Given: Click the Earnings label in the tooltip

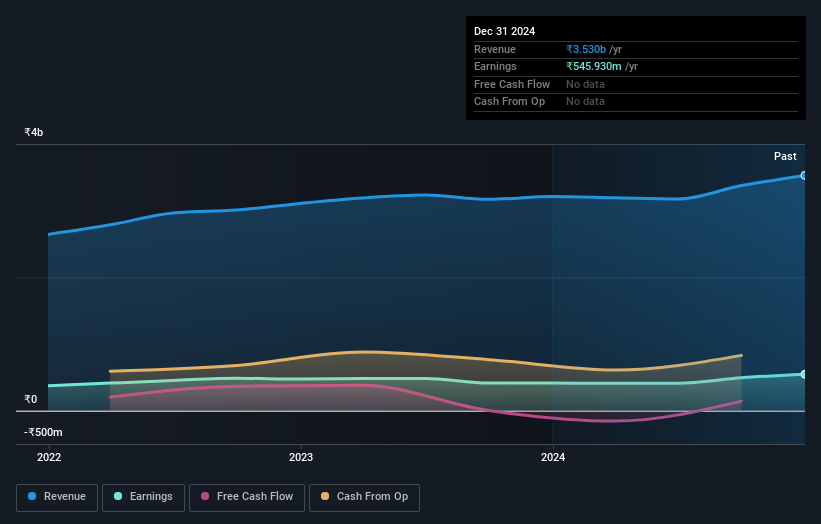Looking at the screenshot, I should coord(495,66).
